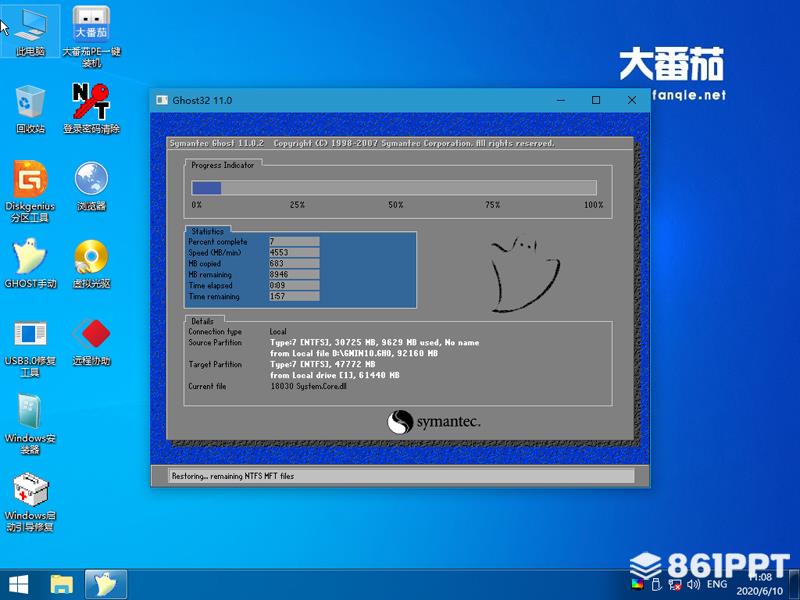Click the 50% progress mark label

pos(395,205)
